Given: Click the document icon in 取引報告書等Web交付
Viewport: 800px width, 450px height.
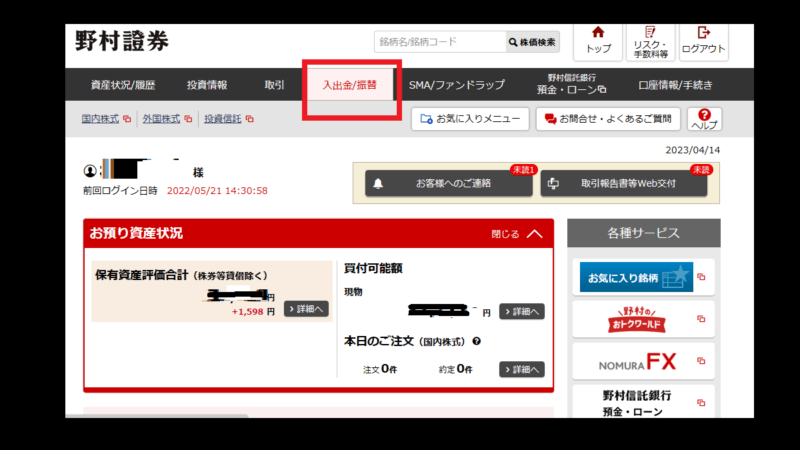Looking at the screenshot, I should 554,184.
